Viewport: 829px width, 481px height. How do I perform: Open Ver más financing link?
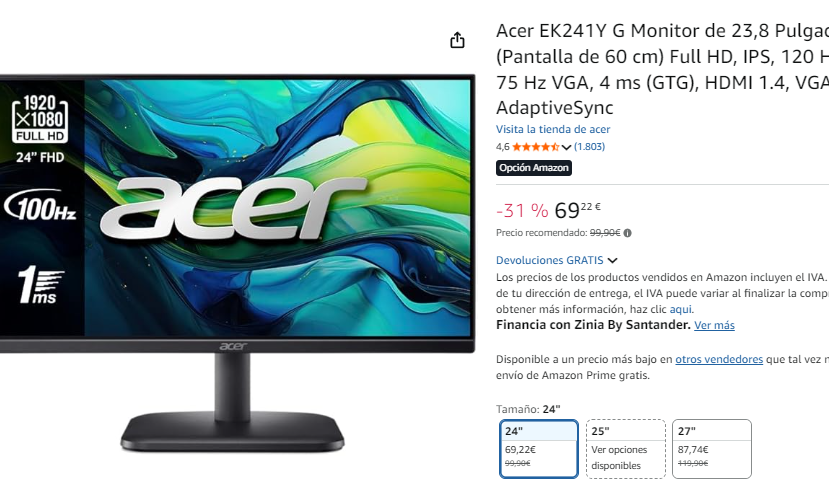coord(714,326)
